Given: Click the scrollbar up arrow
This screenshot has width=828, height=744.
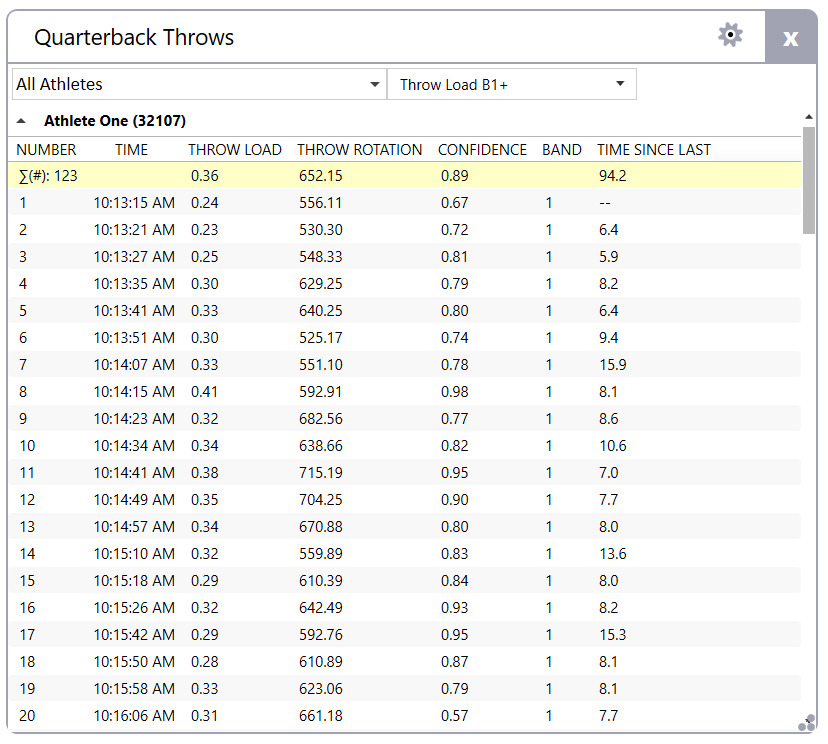Looking at the screenshot, I should 808,117.
